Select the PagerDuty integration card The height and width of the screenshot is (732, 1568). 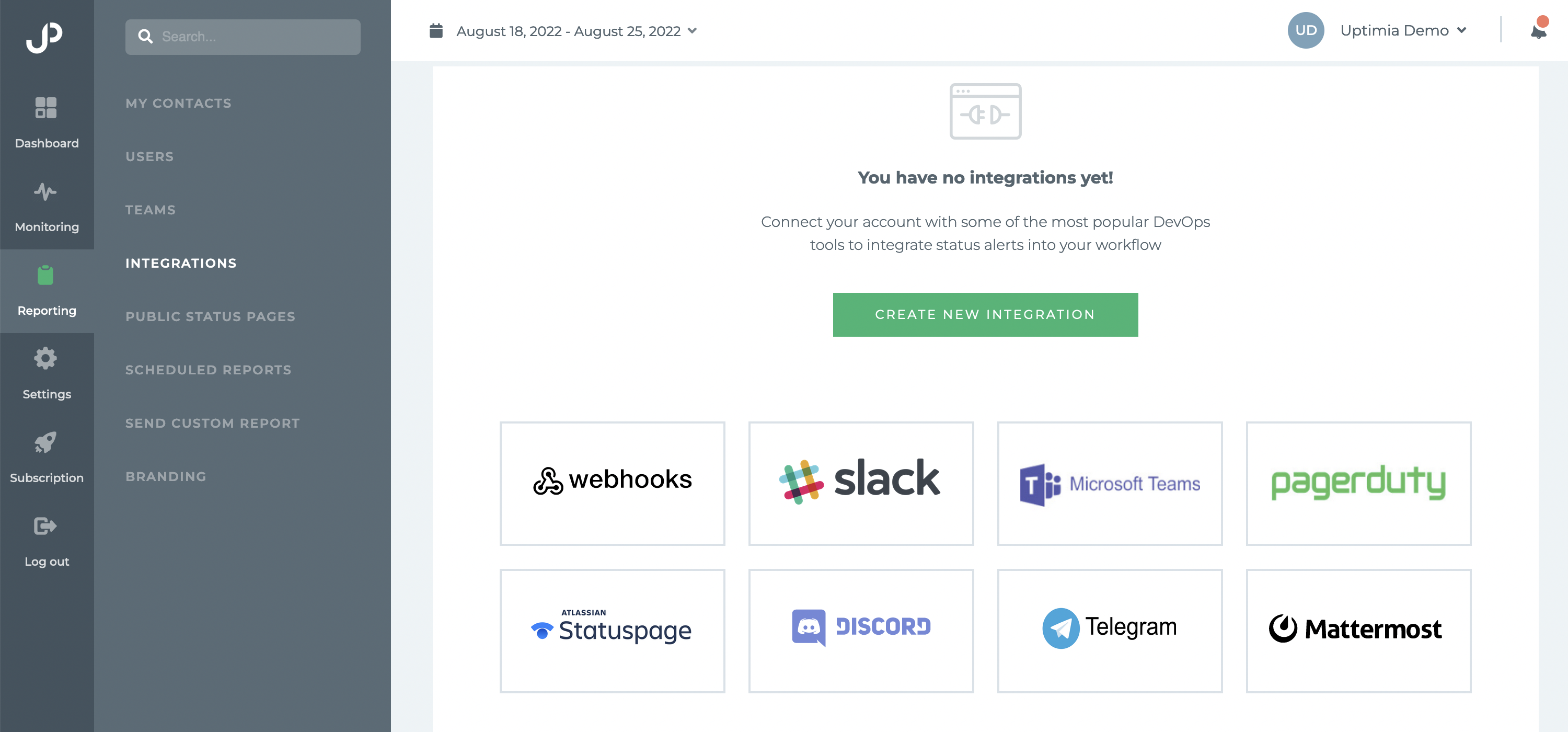(x=1358, y=484)
